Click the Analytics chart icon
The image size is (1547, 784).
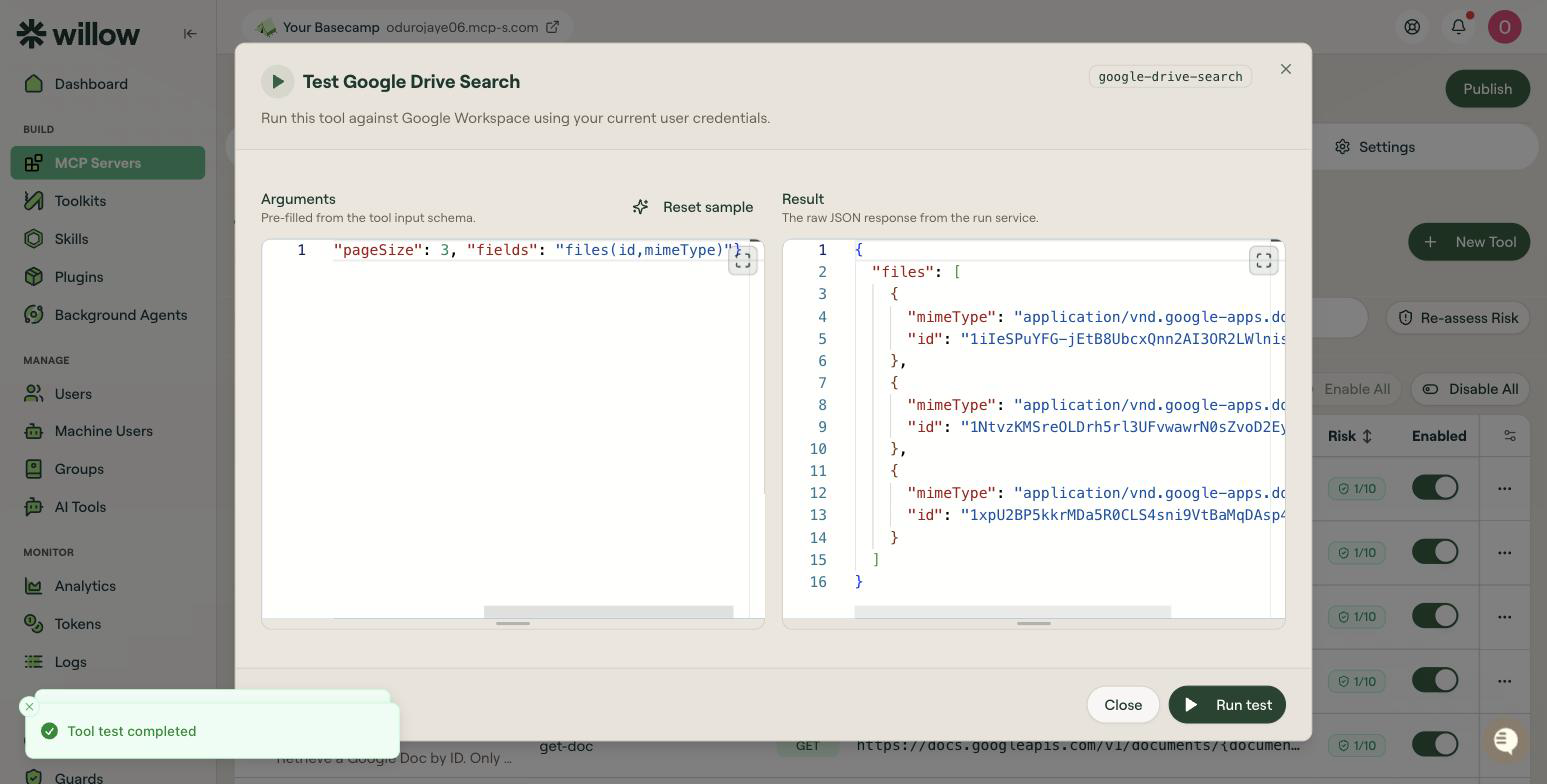pos(34,586)
